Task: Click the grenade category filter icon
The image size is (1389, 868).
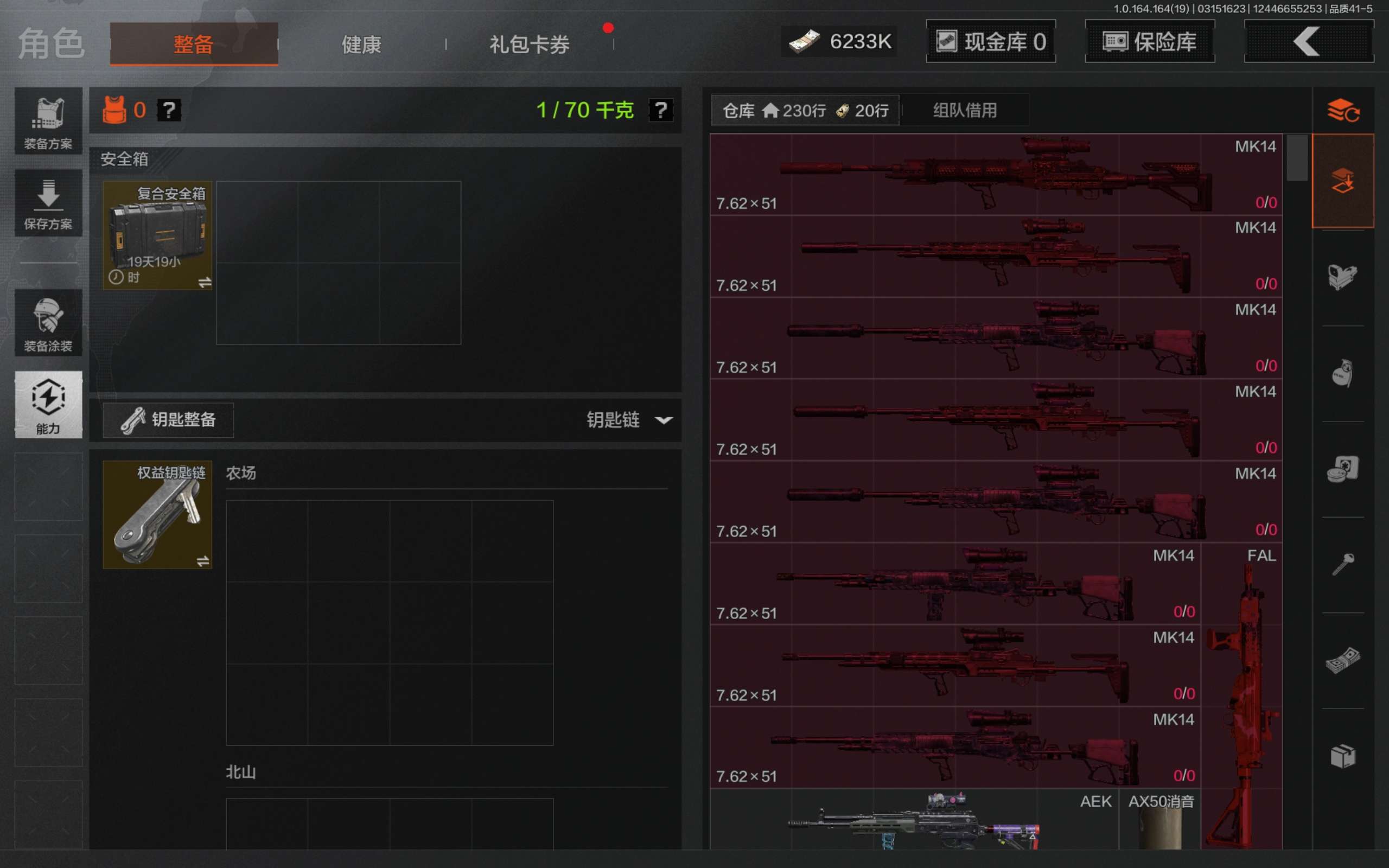Action: coord(1342,374)
